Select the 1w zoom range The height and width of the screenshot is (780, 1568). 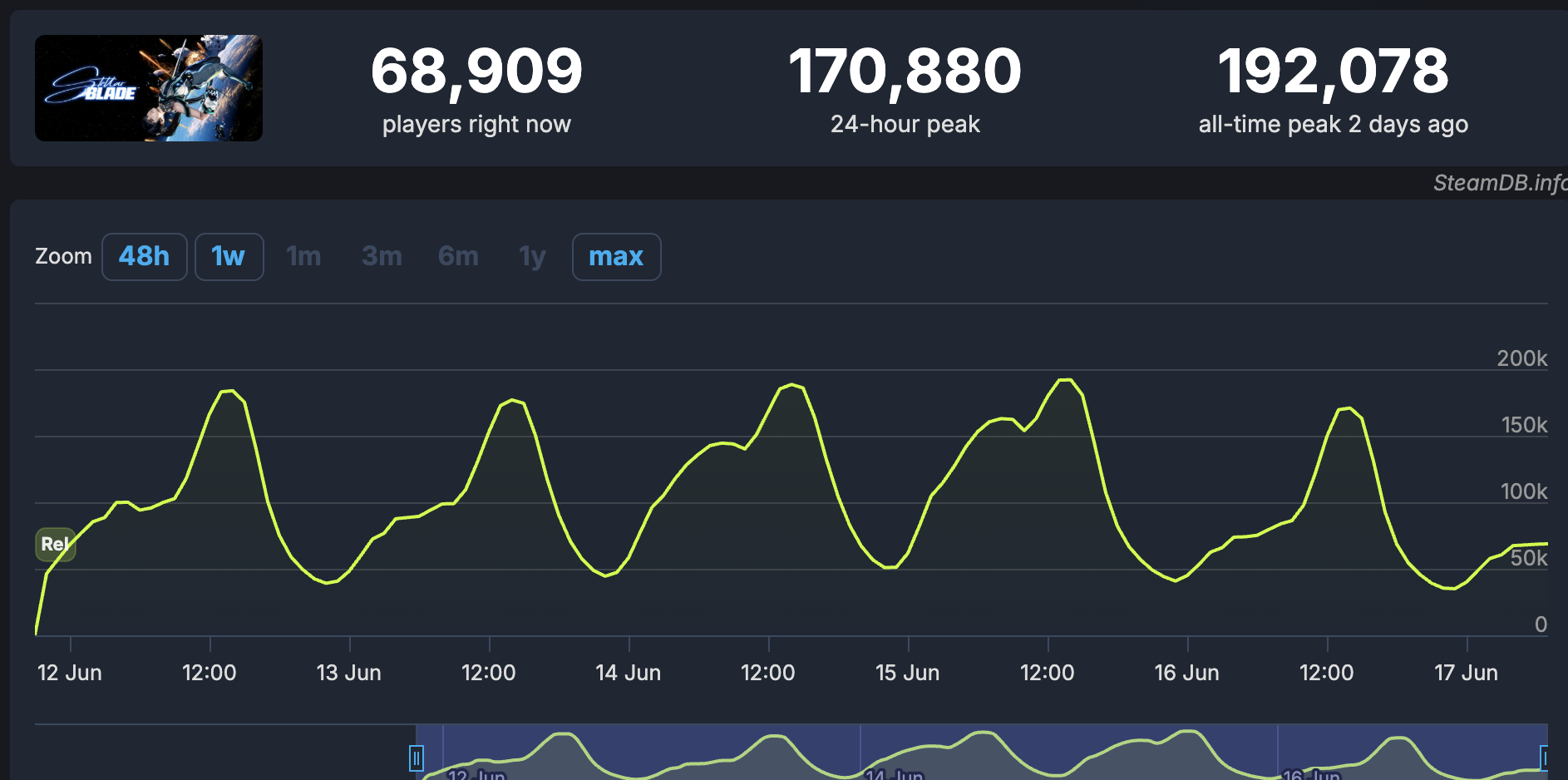coord(229,257)
